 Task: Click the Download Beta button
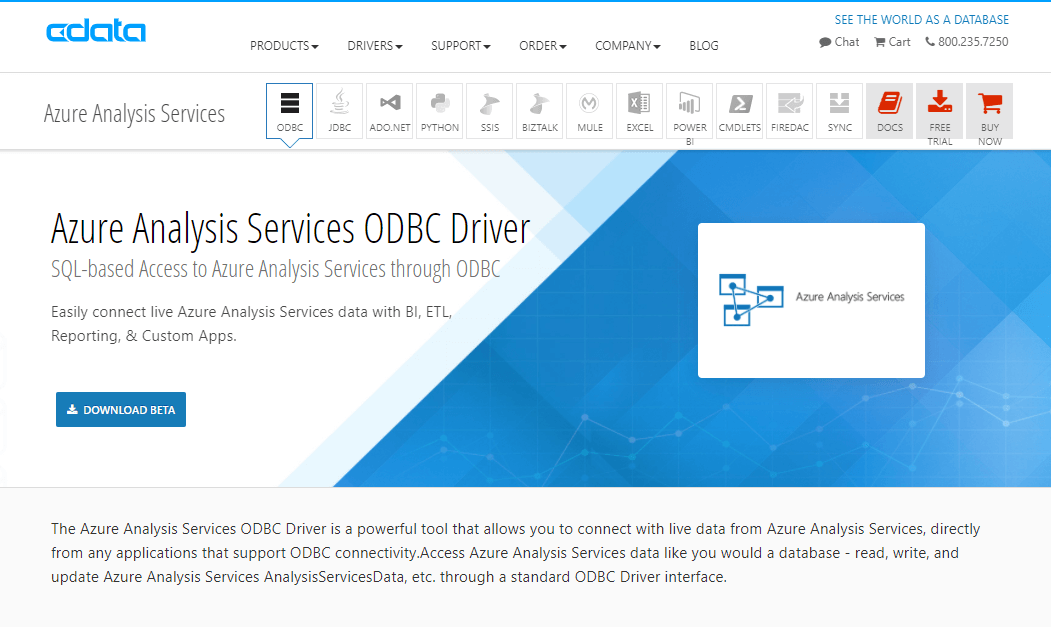coord(121,410)
